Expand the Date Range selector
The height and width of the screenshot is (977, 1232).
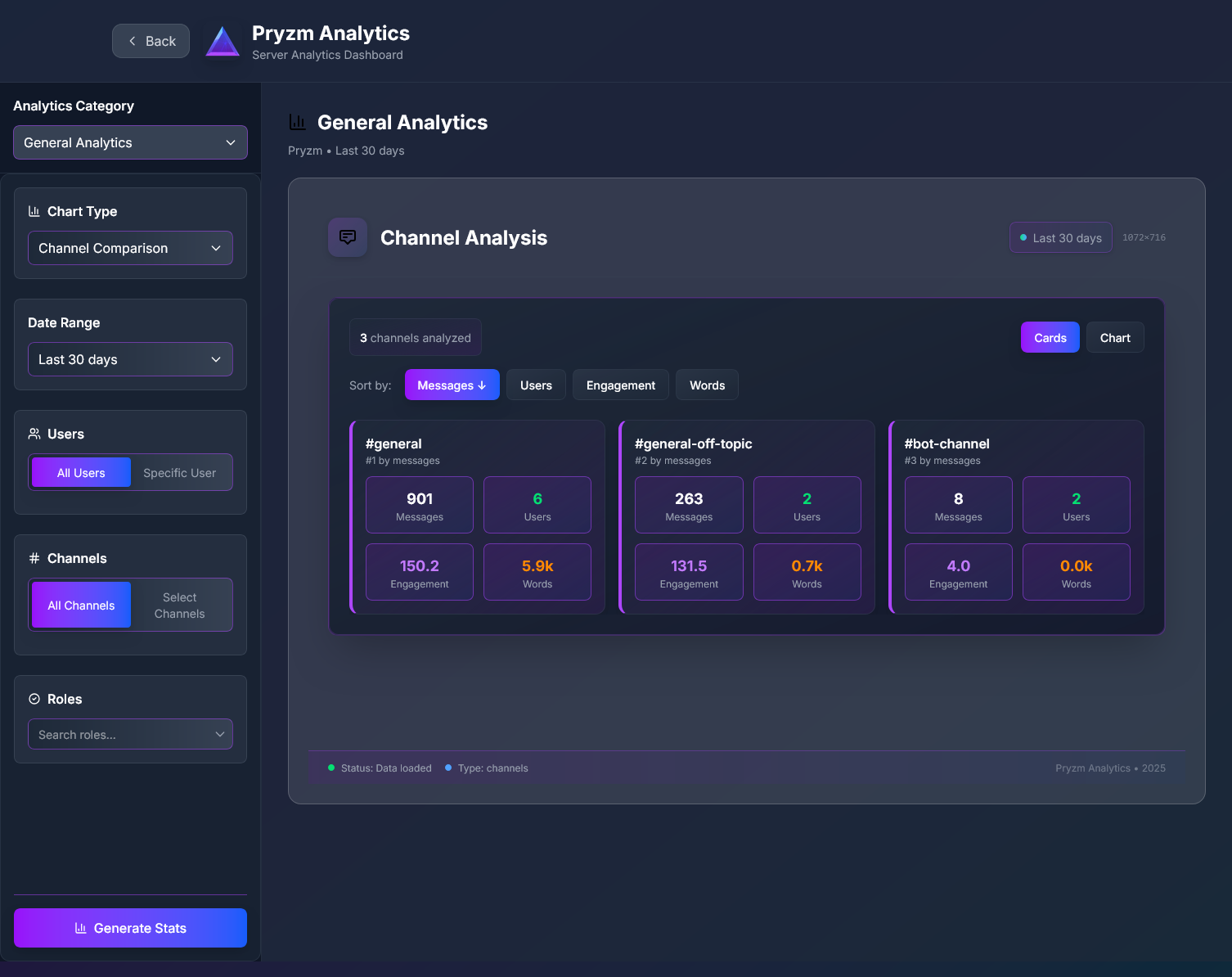[x=130, y=359]
